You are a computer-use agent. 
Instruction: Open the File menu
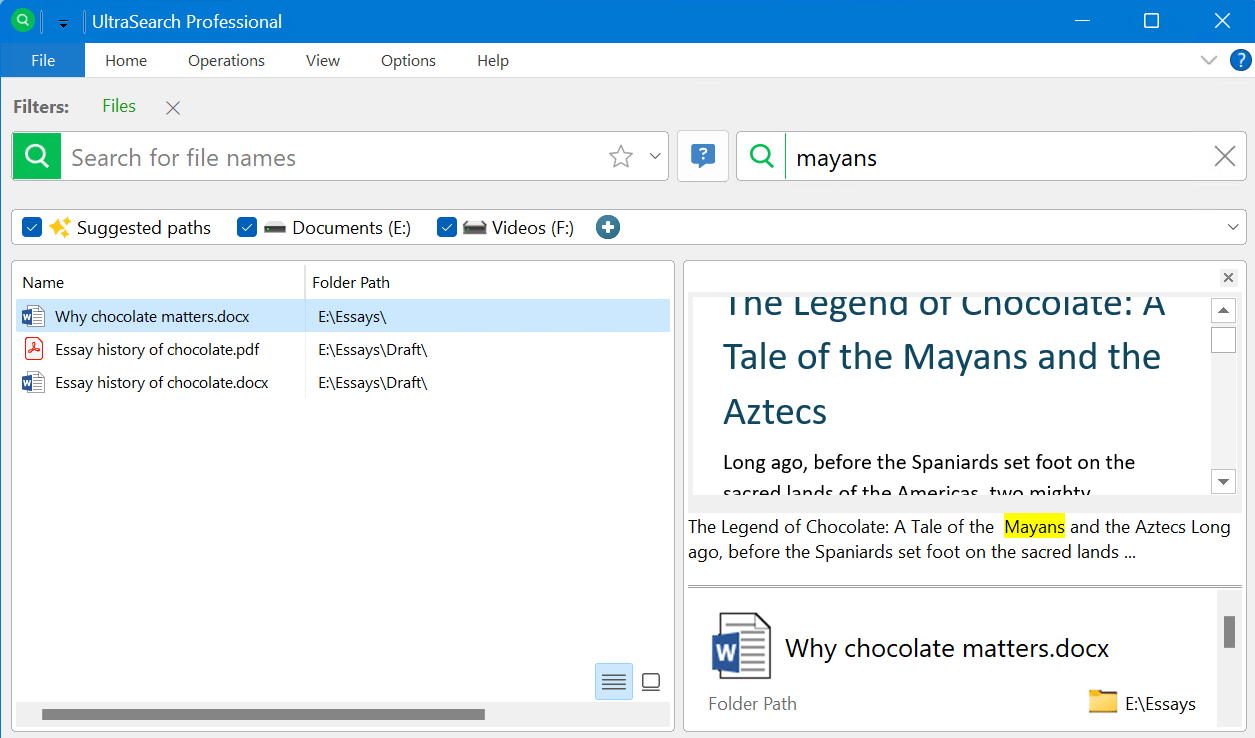43,60
